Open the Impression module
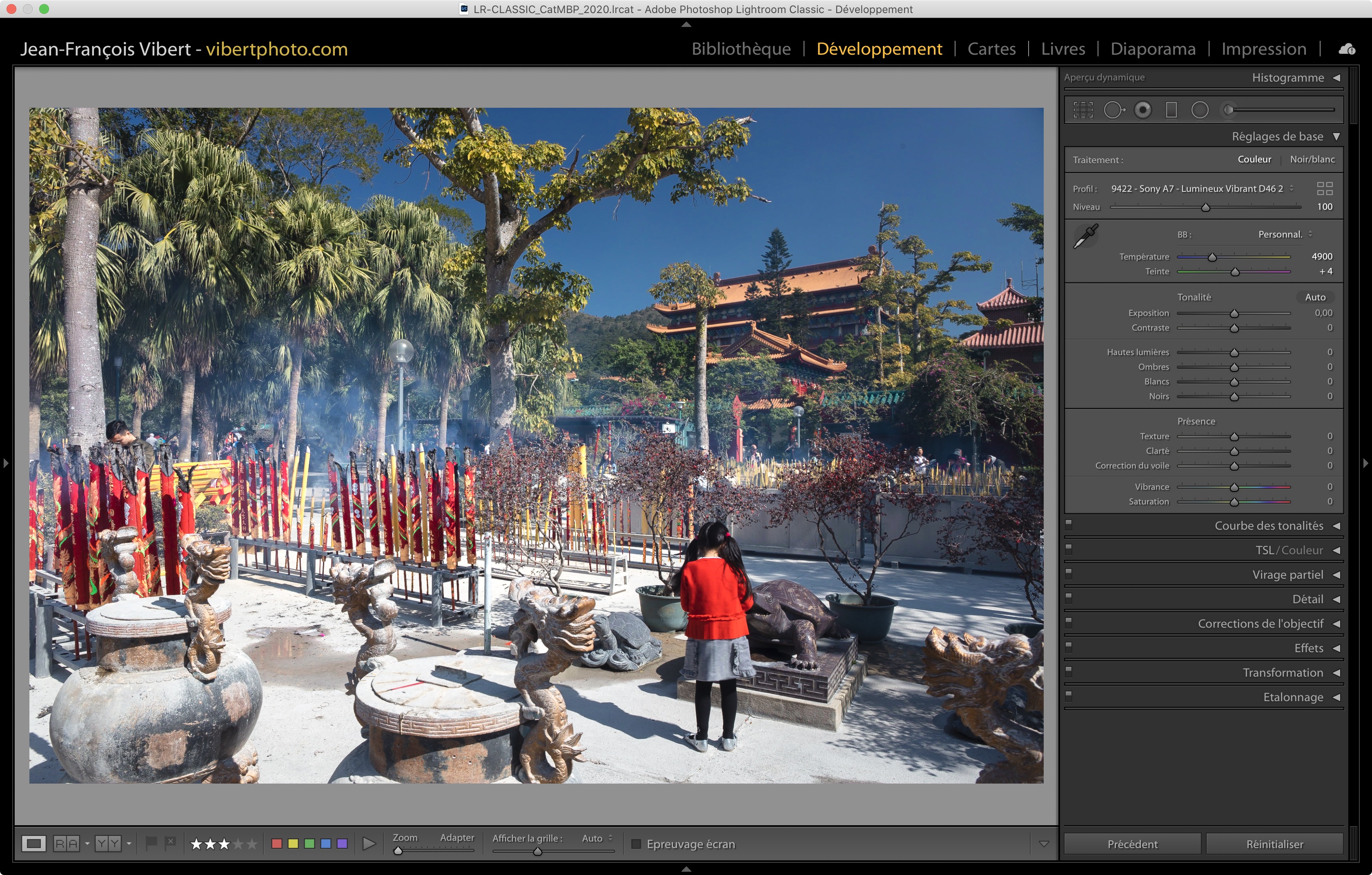The image size is (1372, 875). (x=1263, y=49)
